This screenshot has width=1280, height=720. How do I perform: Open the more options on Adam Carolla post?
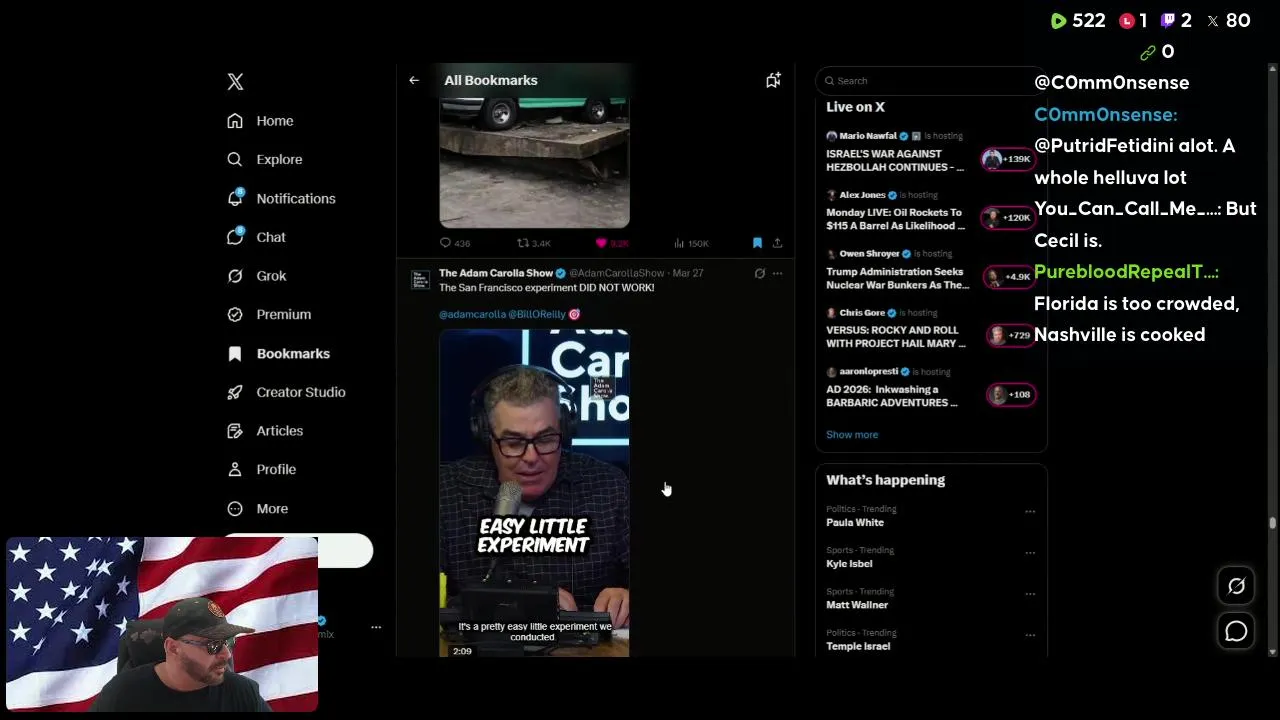(x=777, y=273)
